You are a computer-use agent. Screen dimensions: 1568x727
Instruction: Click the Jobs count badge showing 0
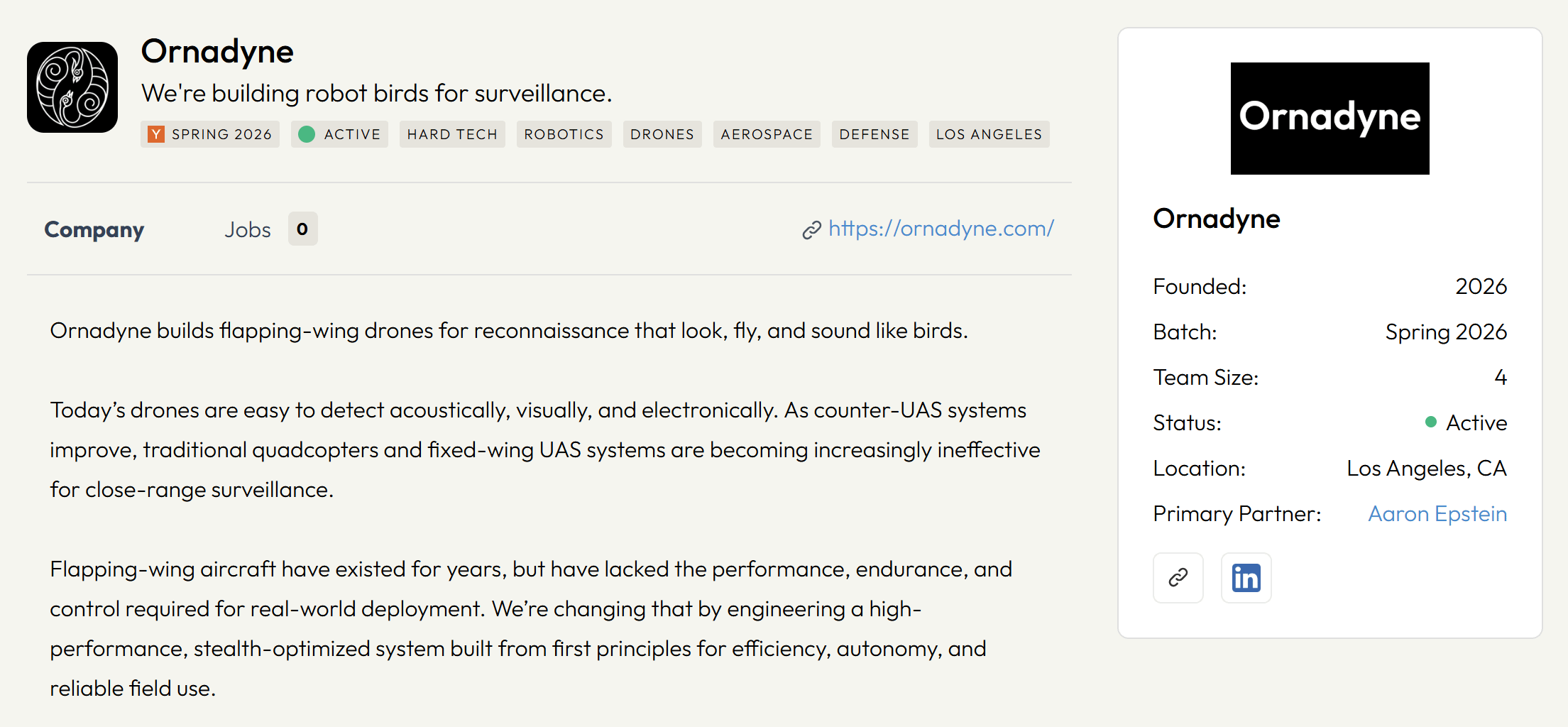point(302,229)
